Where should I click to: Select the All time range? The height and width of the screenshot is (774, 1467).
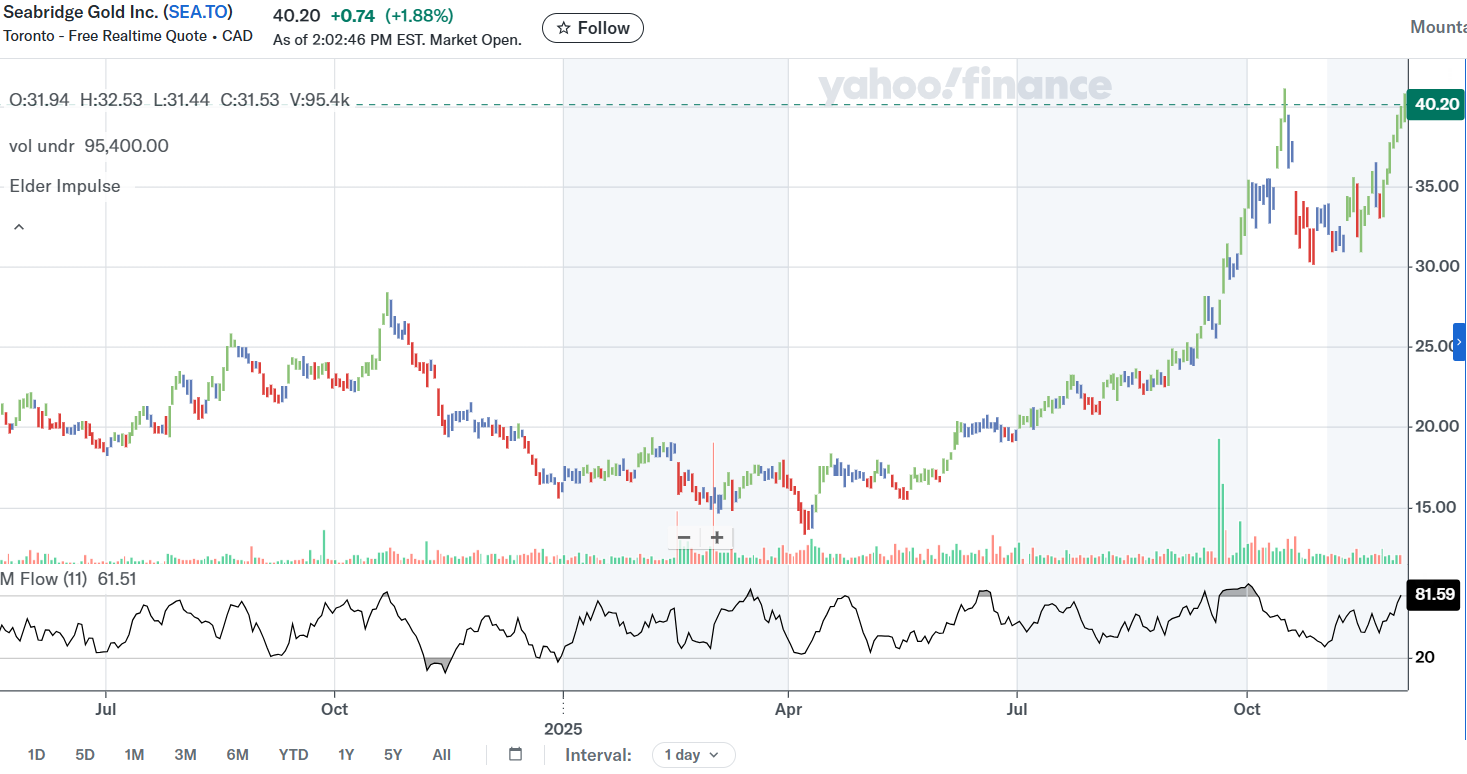pos(441,754)
